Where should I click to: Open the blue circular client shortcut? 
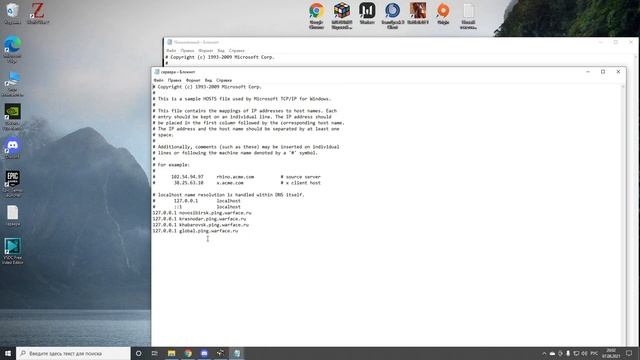point(392,16)
